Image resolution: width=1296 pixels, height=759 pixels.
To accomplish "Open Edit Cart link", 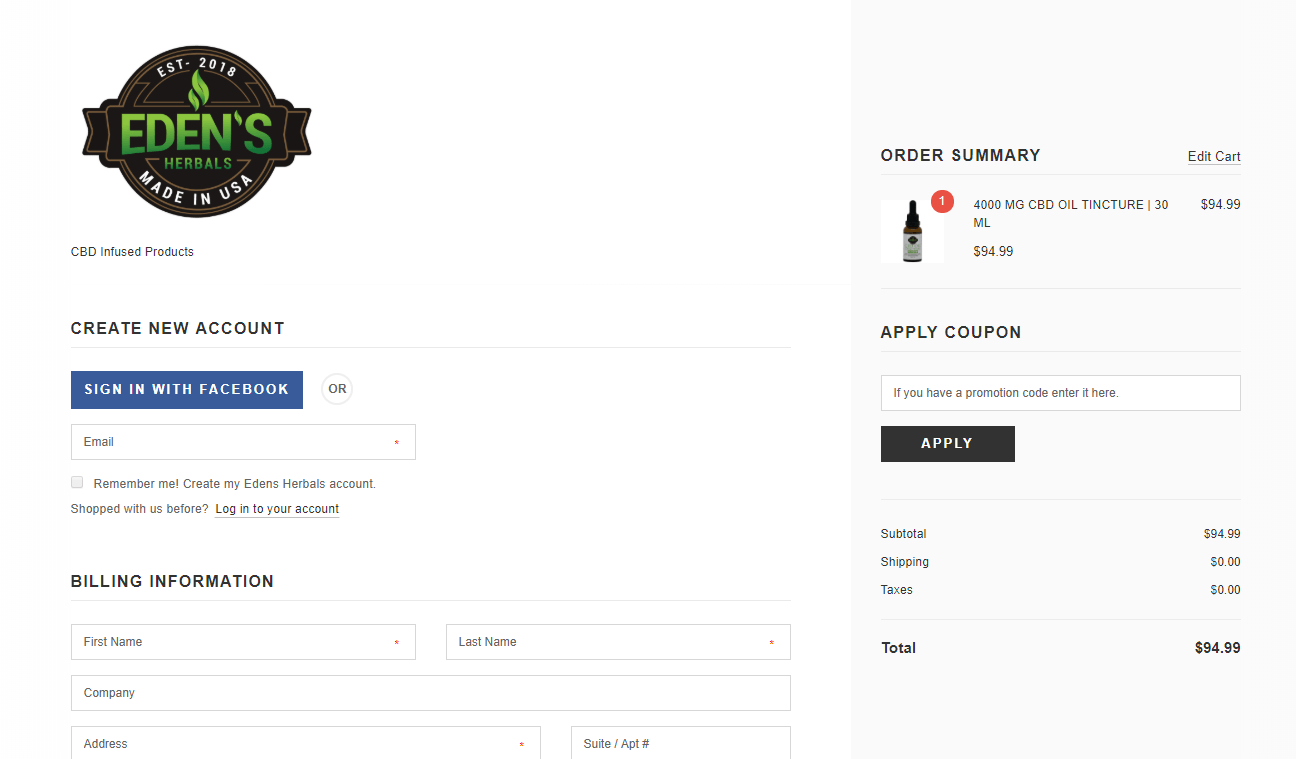I will pyautogui.click(x=1214, y=157).
